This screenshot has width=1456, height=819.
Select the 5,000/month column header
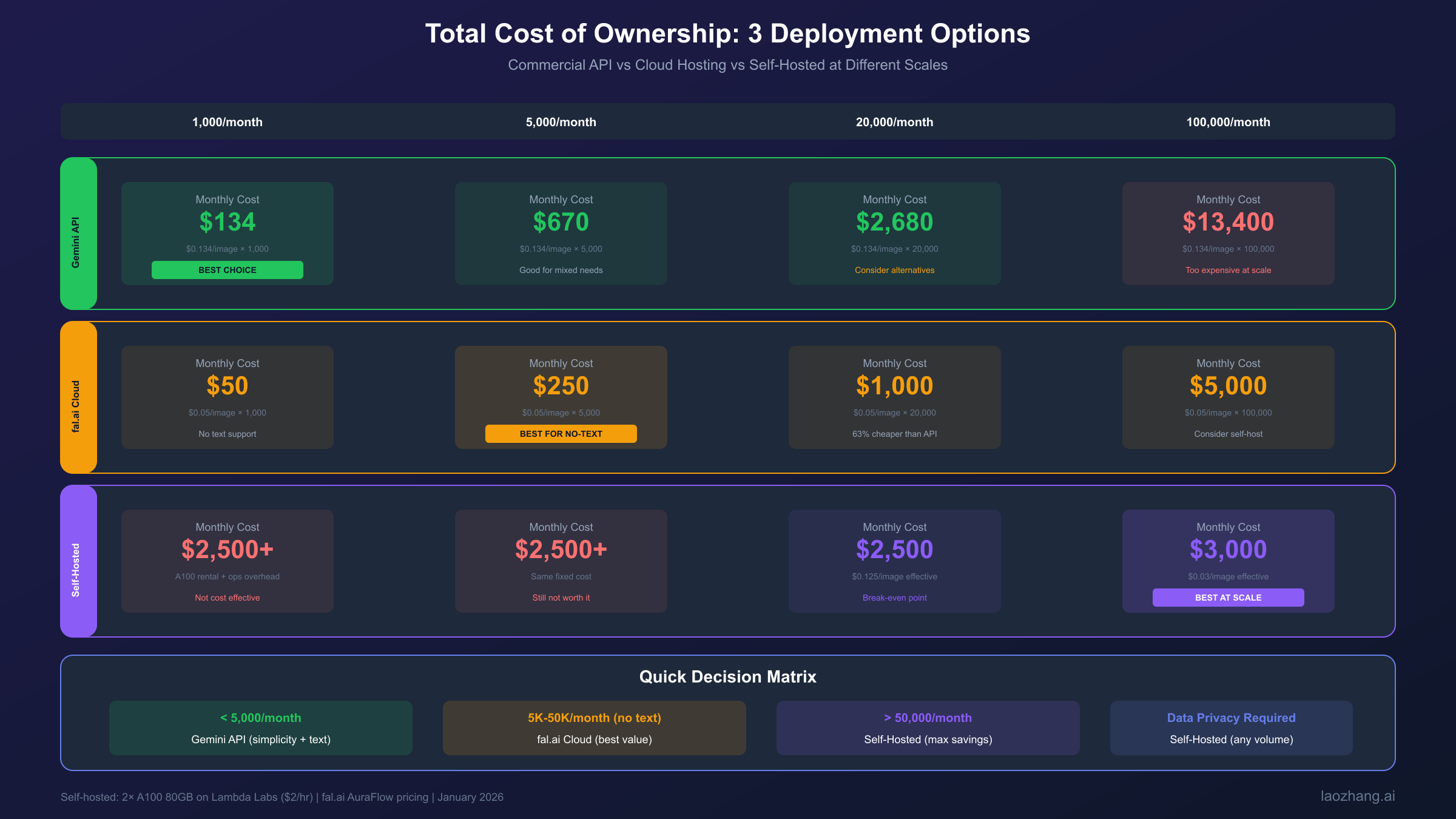point(561,122)
